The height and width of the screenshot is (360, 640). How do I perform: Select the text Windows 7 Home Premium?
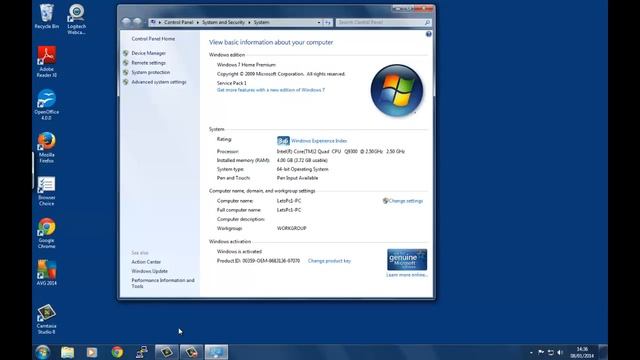[246, 65]
